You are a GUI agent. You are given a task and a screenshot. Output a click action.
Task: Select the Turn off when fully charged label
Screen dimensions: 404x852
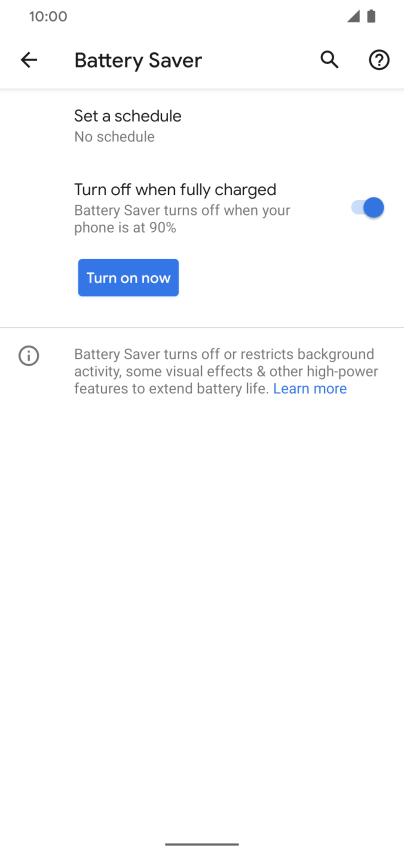pos(175,190)
